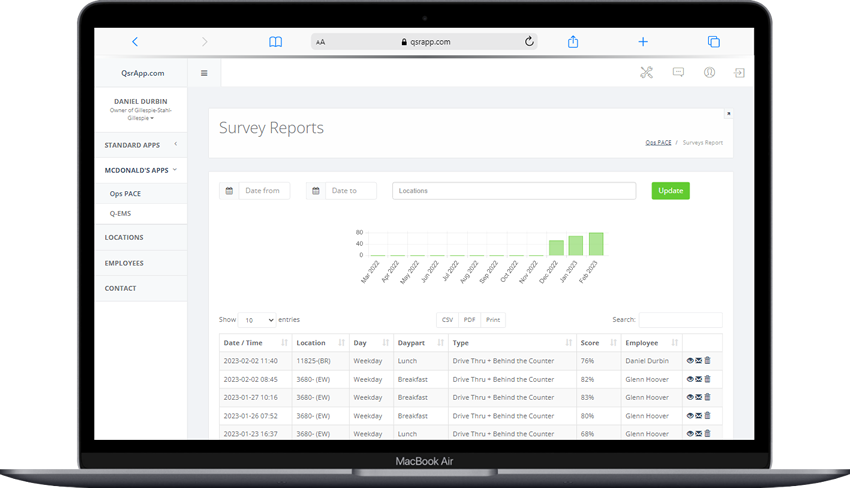850x488 pixels.
Task: Export table with PDF button
Action: point(469,320)
